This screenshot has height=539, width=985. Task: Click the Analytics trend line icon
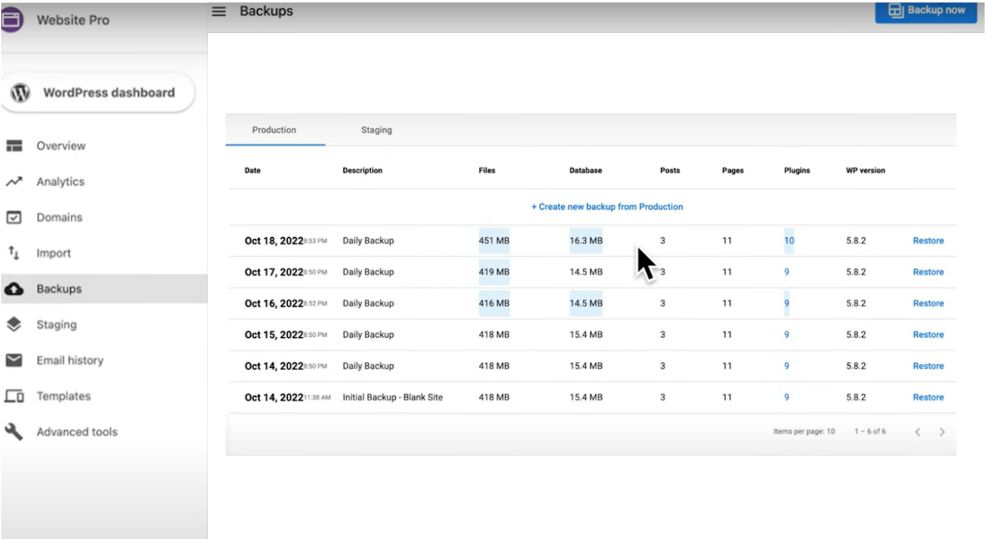[x=14, y=182]
